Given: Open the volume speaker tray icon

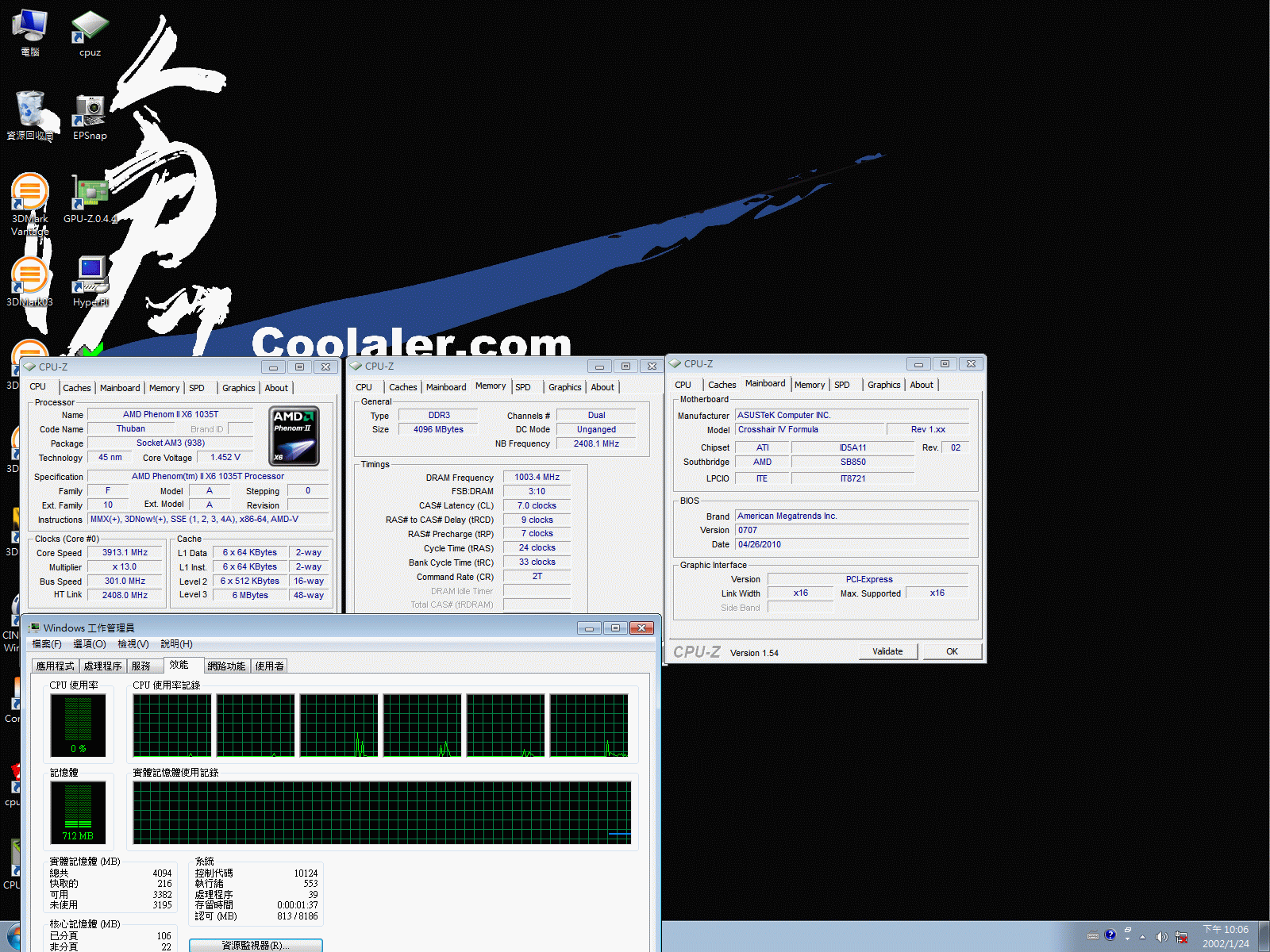Looking at the screenshot, I should tap(1161, 936).
